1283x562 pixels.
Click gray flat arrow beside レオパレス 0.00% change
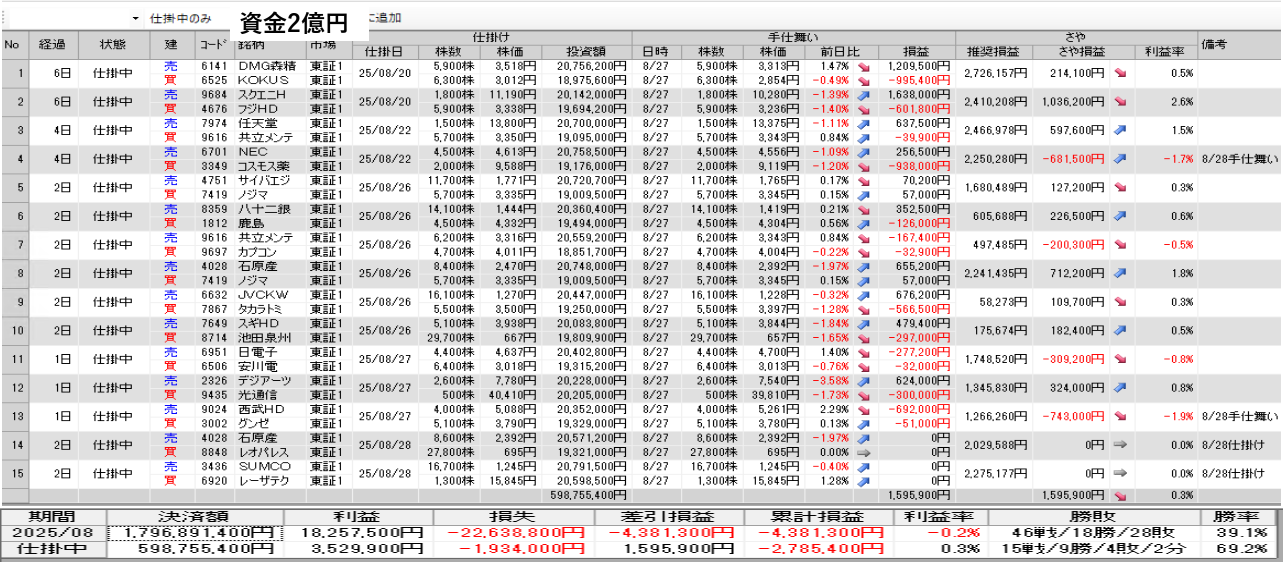(x=863, y=452)
